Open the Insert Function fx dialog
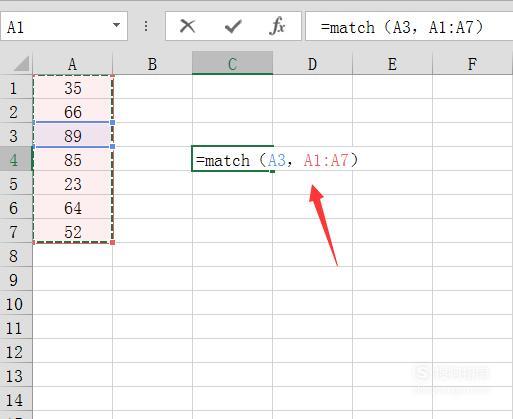Viewport: 513px width, 419px height. pyautogui.click(x=277, y=26)
